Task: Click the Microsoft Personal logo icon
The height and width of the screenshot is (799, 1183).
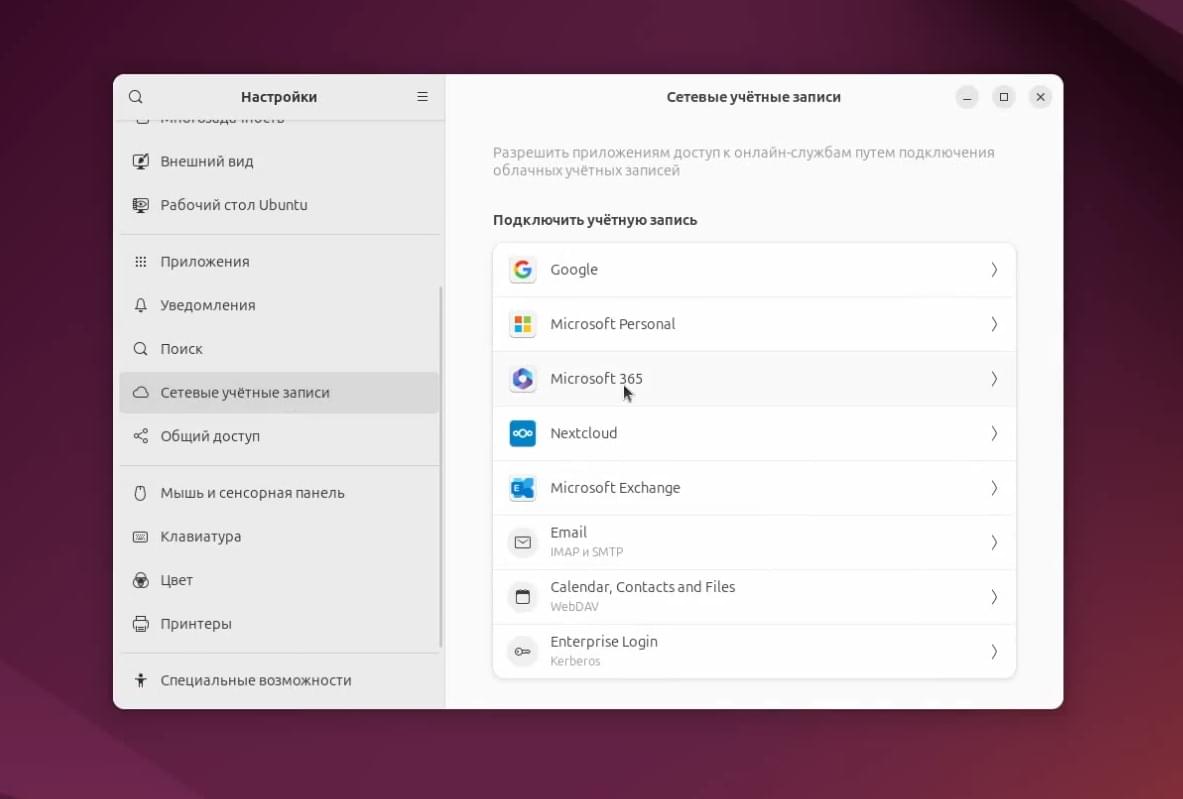Action: pyautogui.click(x=523, y=324)
